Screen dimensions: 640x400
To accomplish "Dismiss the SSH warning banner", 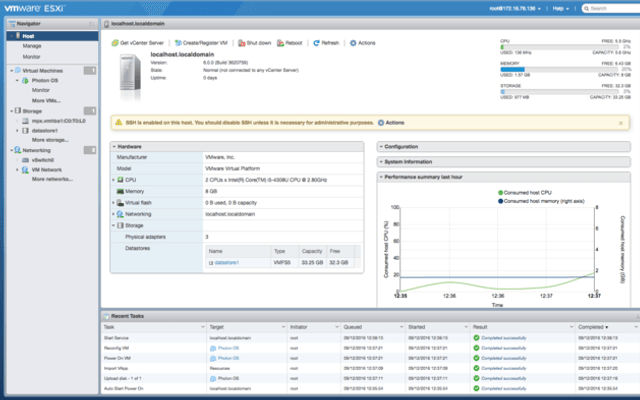I will click(621, 123).
